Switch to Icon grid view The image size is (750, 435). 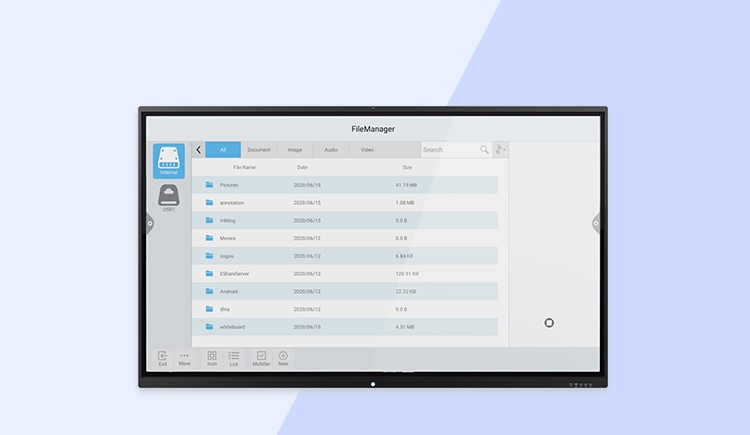tap(212, 357)
